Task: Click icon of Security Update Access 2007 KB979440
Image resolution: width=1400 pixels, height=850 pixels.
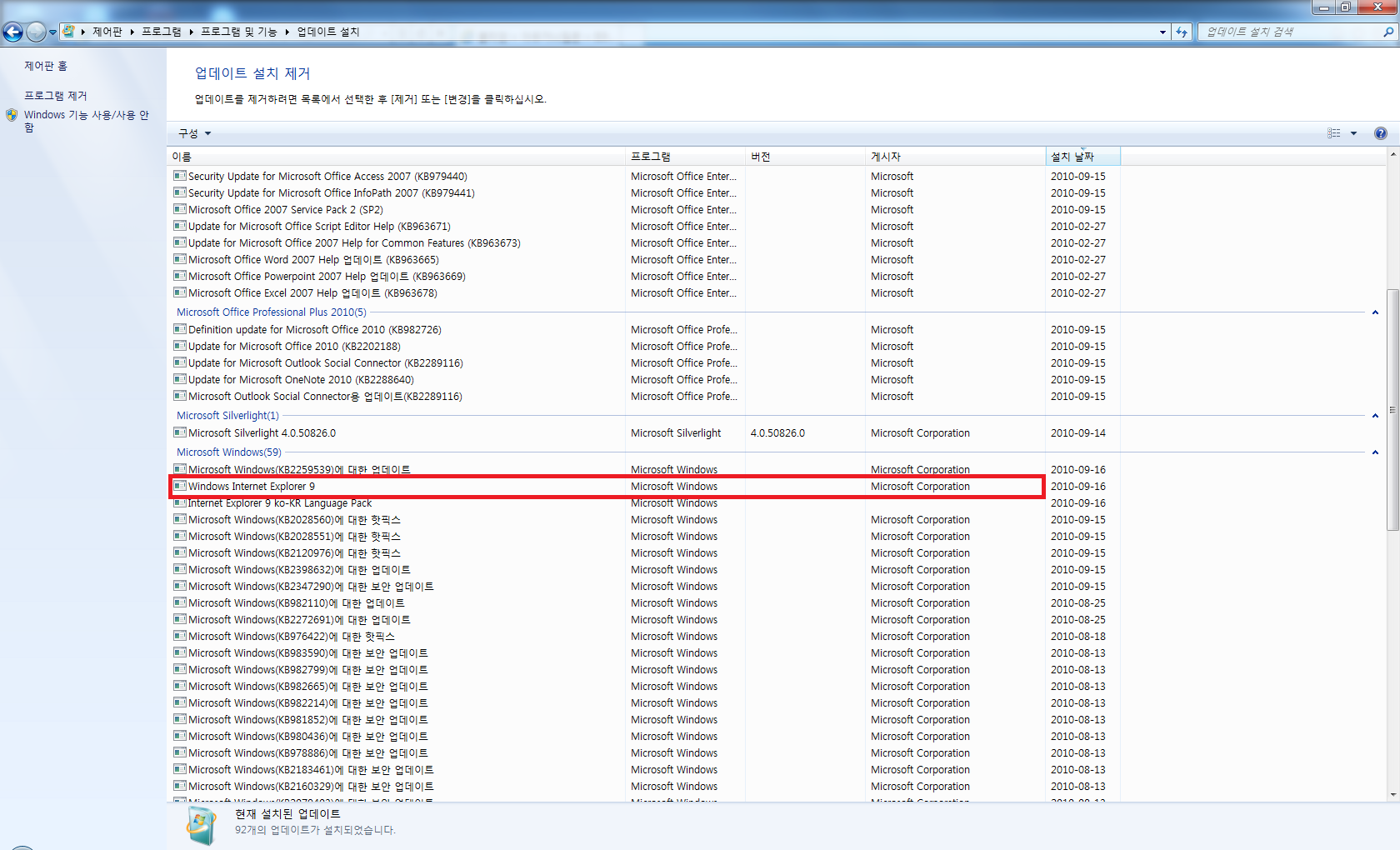Action: [x=179, y=176]
